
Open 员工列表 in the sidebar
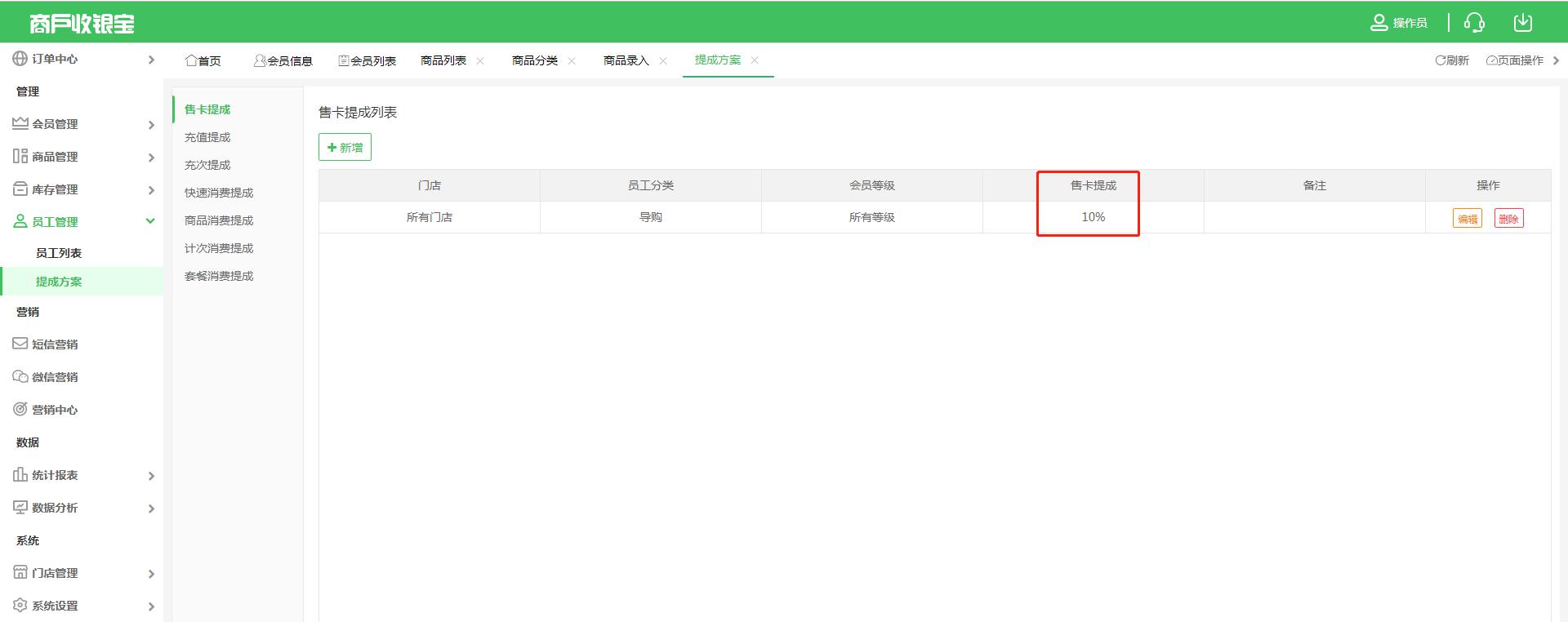59,253
